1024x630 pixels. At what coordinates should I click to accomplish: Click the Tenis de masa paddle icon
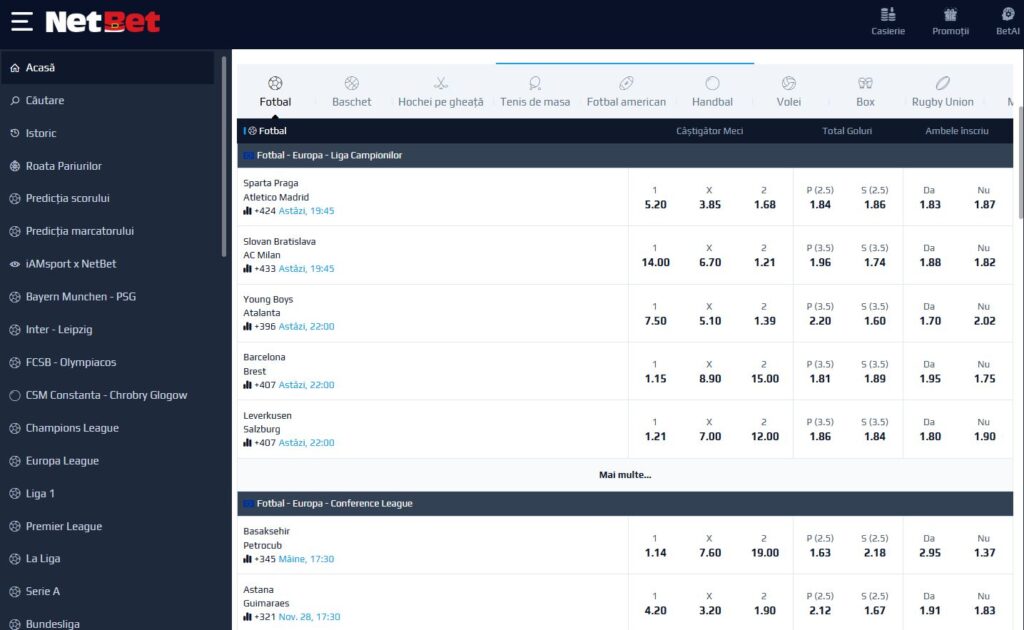(535, 83)
